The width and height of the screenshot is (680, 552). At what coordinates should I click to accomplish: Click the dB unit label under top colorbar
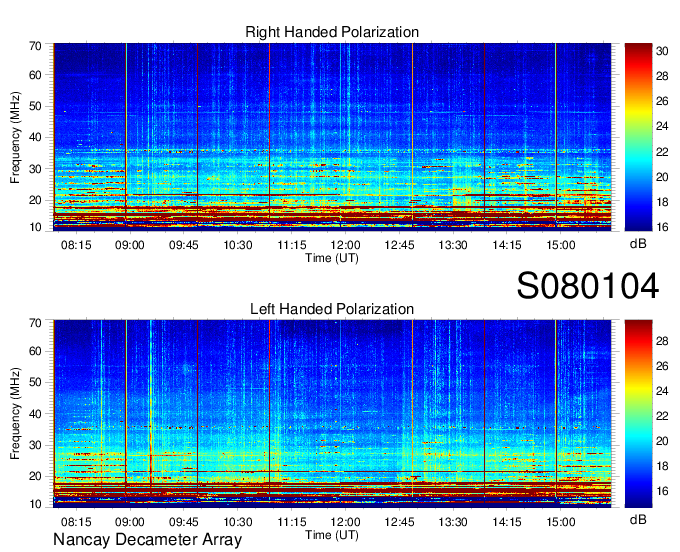point(638,243)
